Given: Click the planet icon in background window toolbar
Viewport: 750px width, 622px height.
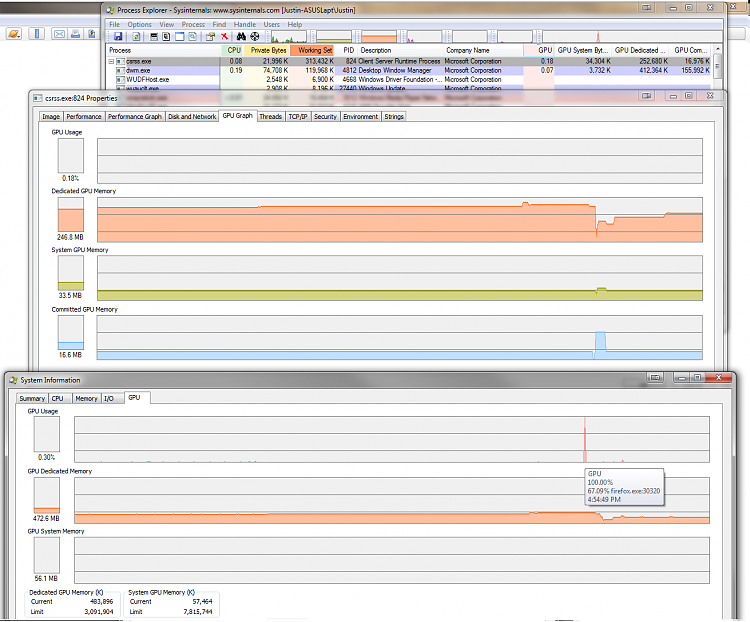Looking at the screenshot, I should point(14,34).
